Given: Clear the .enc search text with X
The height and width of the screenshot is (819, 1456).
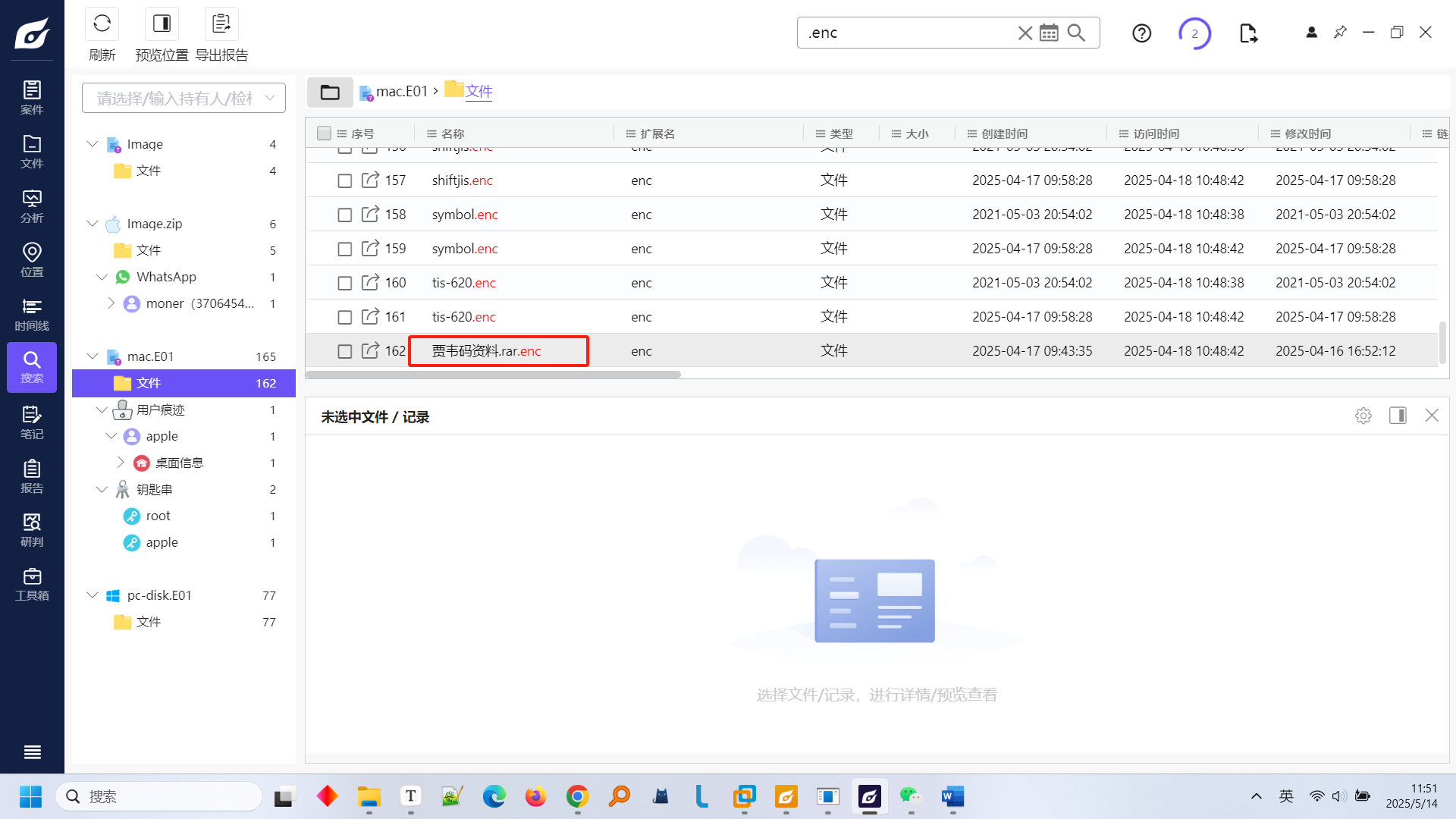Looking at the screenshot, I should coord(1025,33).
